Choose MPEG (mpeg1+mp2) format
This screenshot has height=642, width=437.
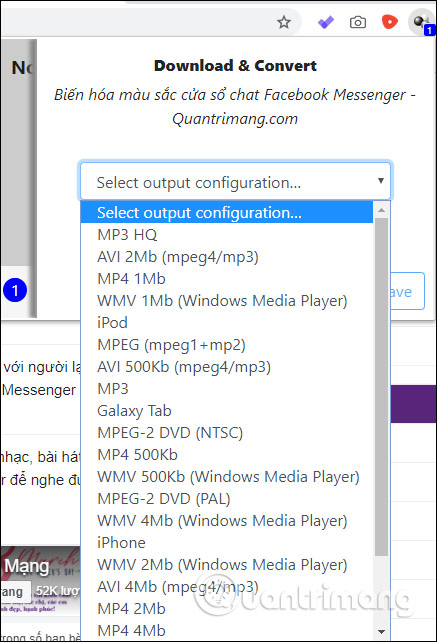click(227, 345)
